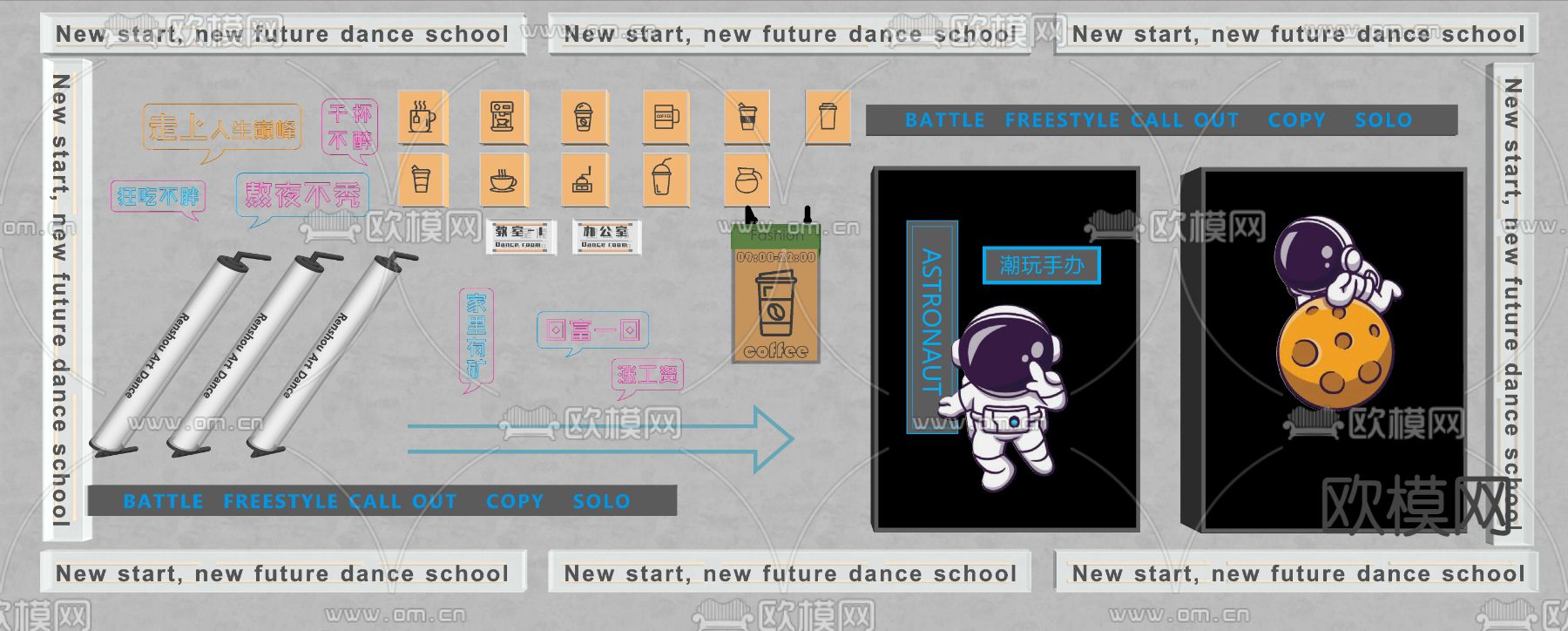The height and width of the screenshot is (631, 1568).
Task: Click the floating astronaut illustration
Action: coord(1004,397)
